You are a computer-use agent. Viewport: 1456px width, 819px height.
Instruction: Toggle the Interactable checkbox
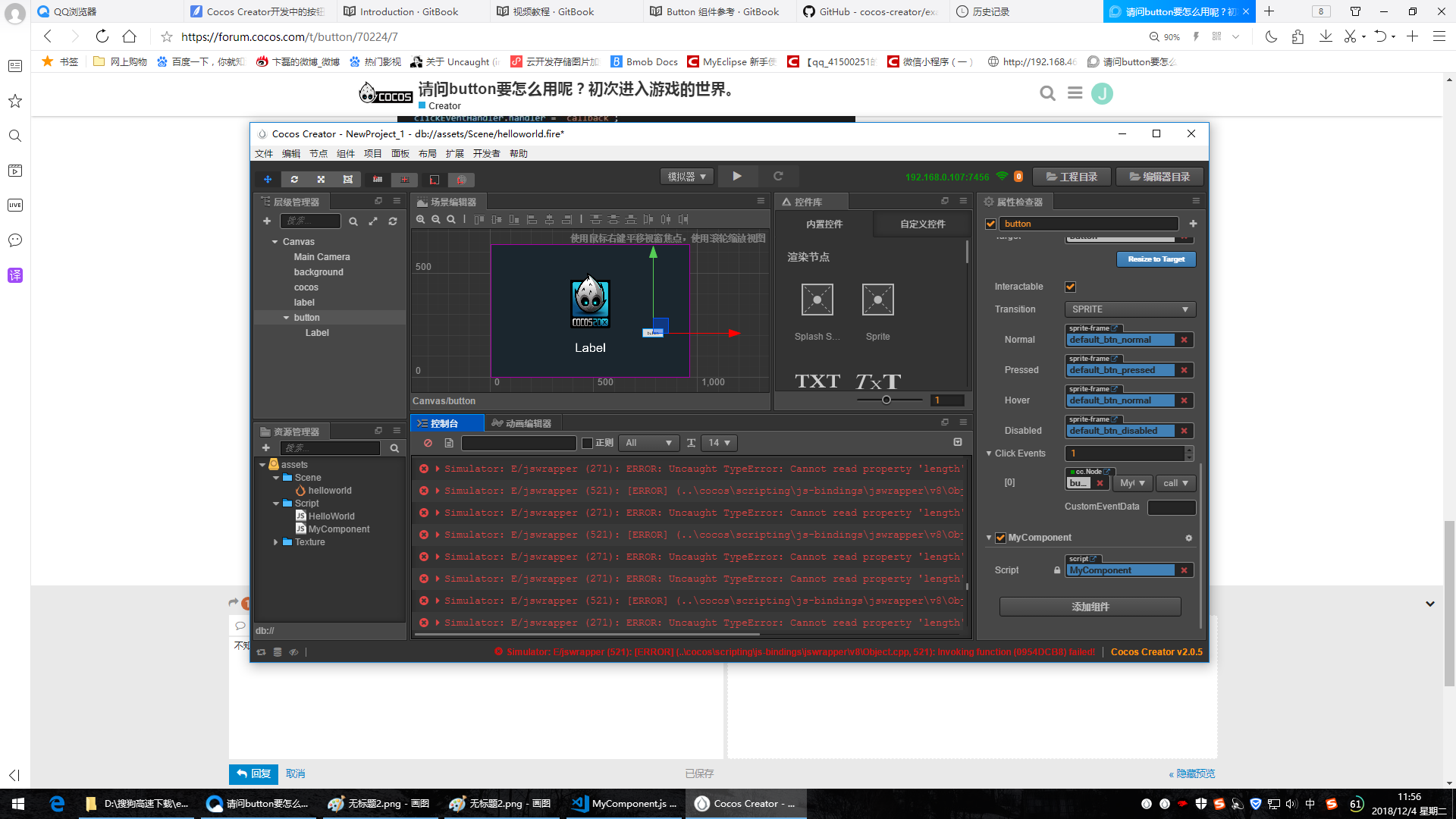point(1070,287)
